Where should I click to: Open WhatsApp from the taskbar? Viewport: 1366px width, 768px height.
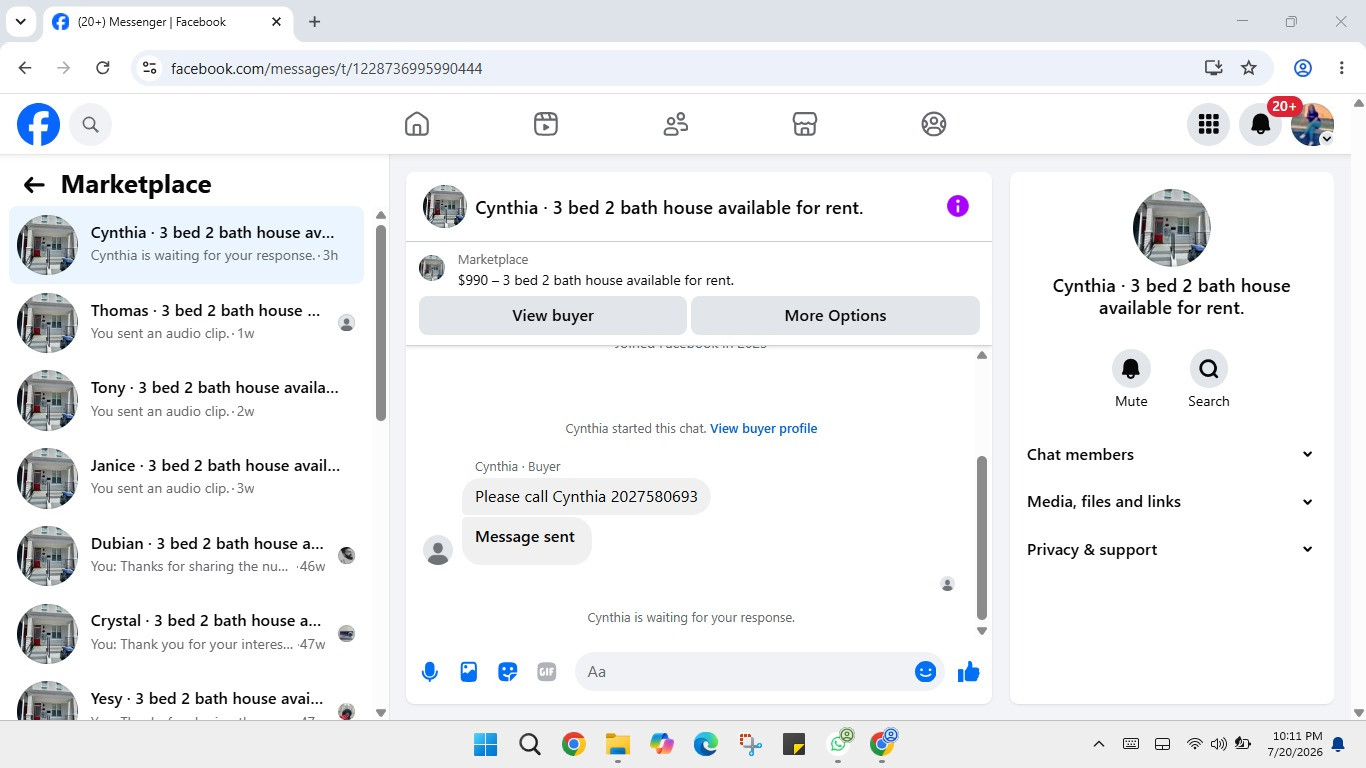coord(839,744)
